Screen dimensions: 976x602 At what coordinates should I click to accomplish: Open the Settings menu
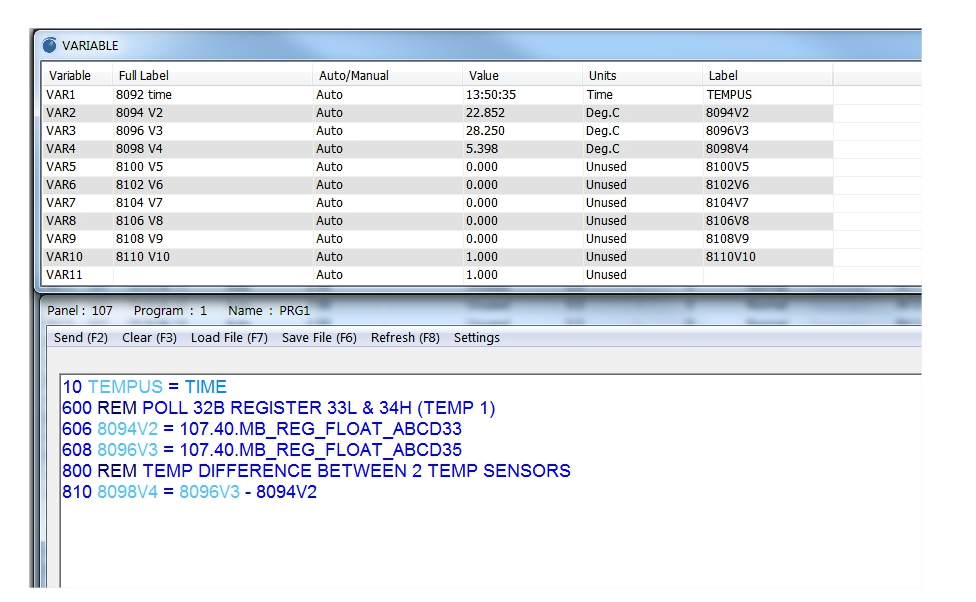pos(477,338)
